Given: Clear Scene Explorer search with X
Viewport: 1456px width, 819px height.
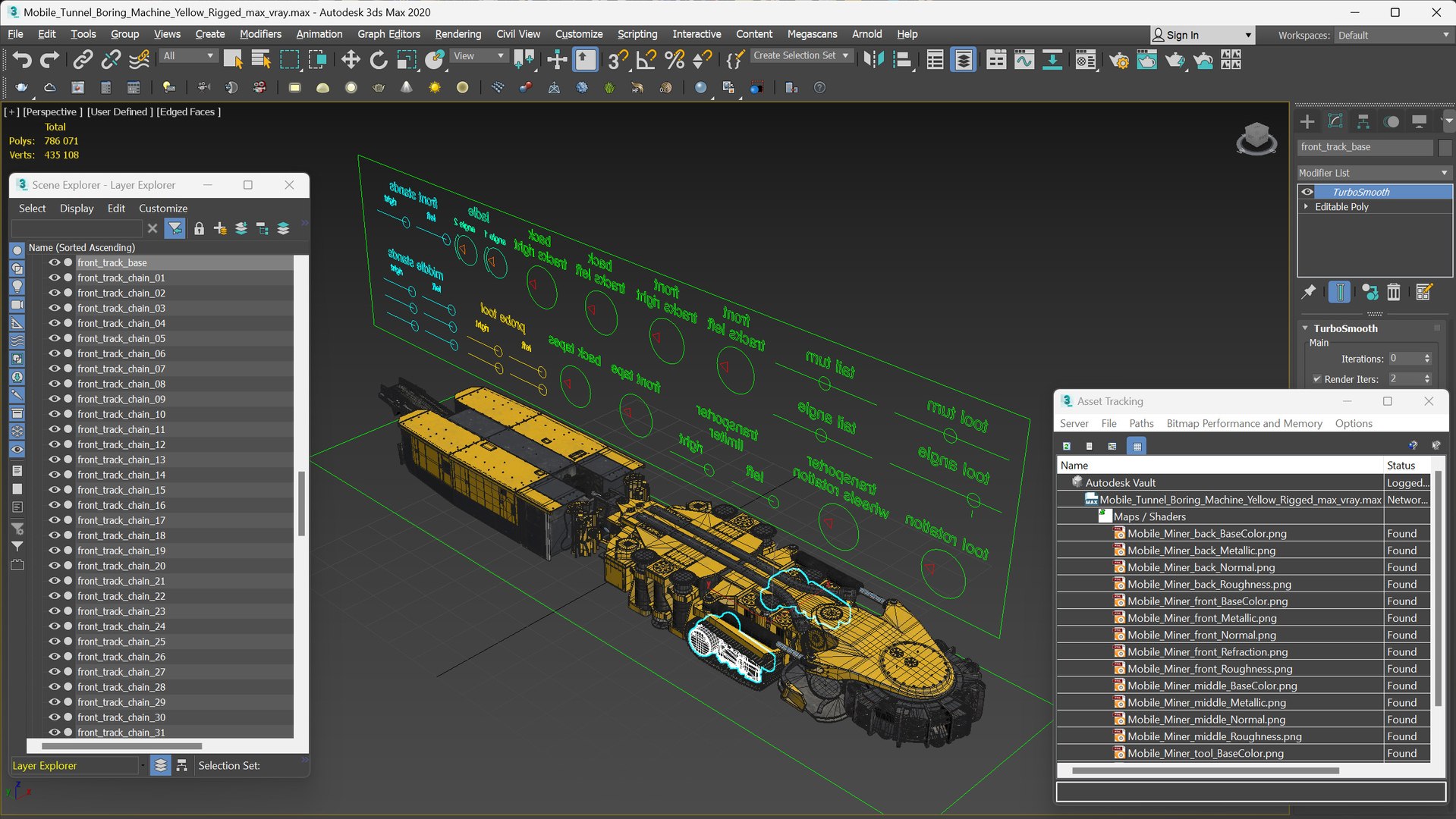Looking at the screenshot, I should 152,228.
